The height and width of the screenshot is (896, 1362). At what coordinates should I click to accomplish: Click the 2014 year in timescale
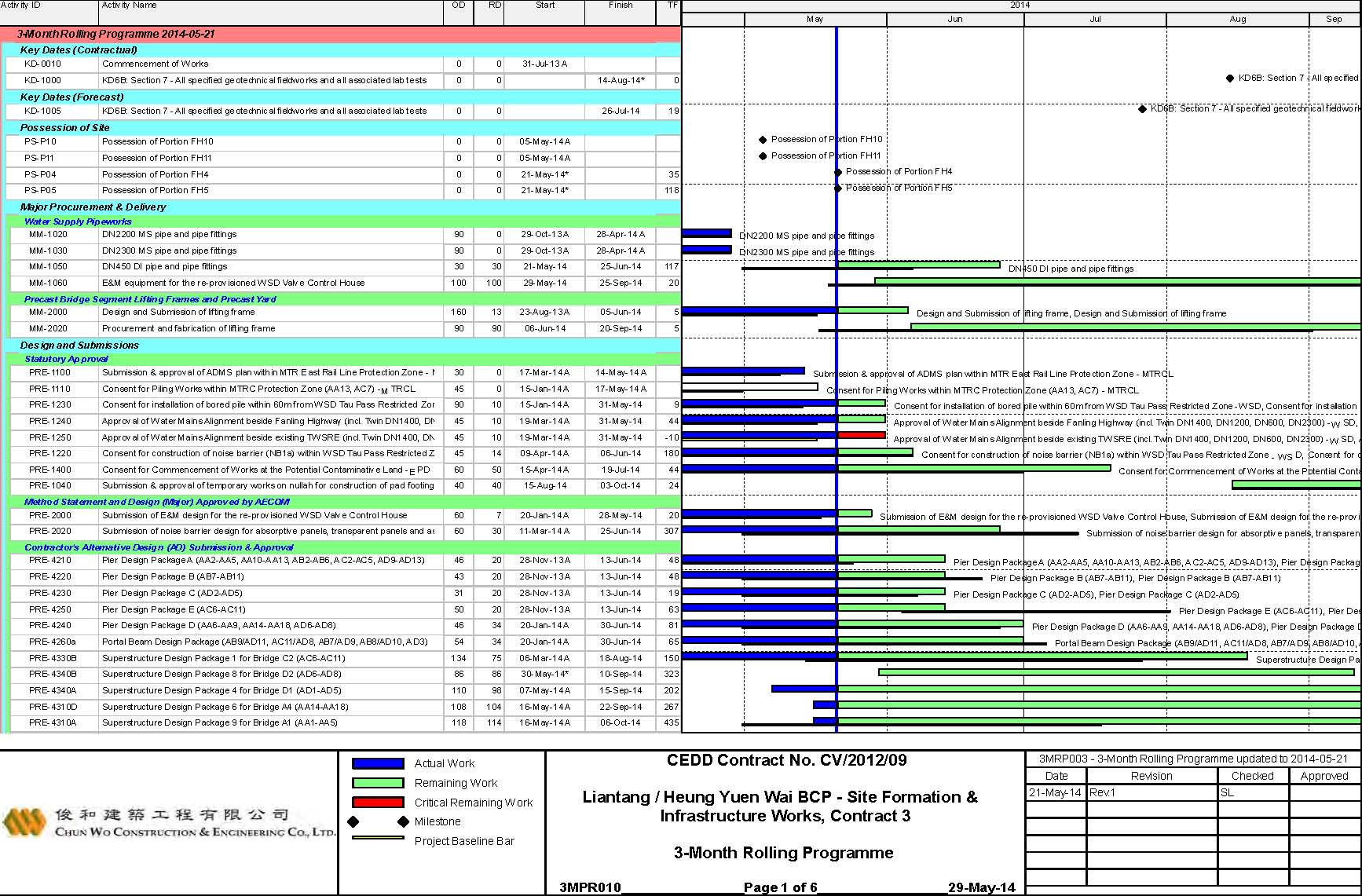click(x=1020, y=5)
